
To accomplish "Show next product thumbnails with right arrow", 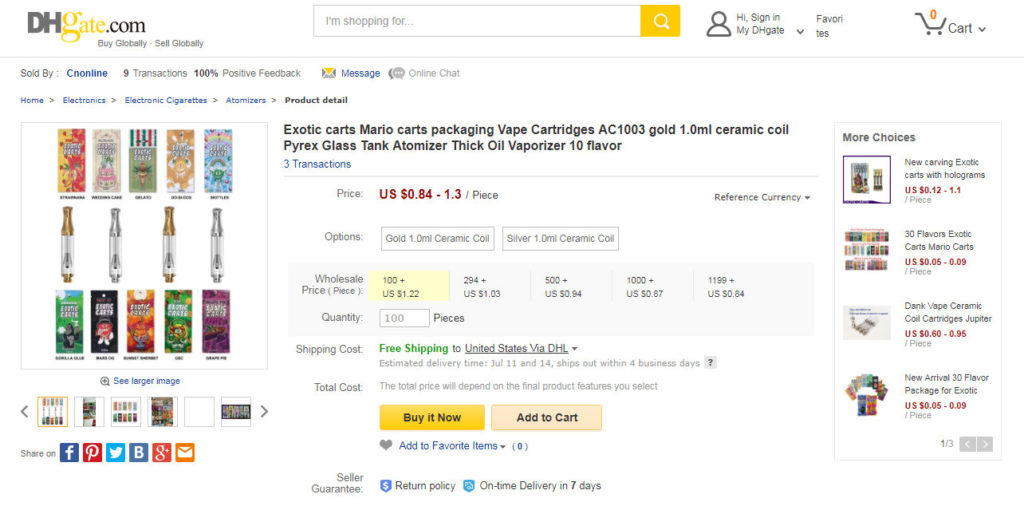I will click(x=264, y=412).
